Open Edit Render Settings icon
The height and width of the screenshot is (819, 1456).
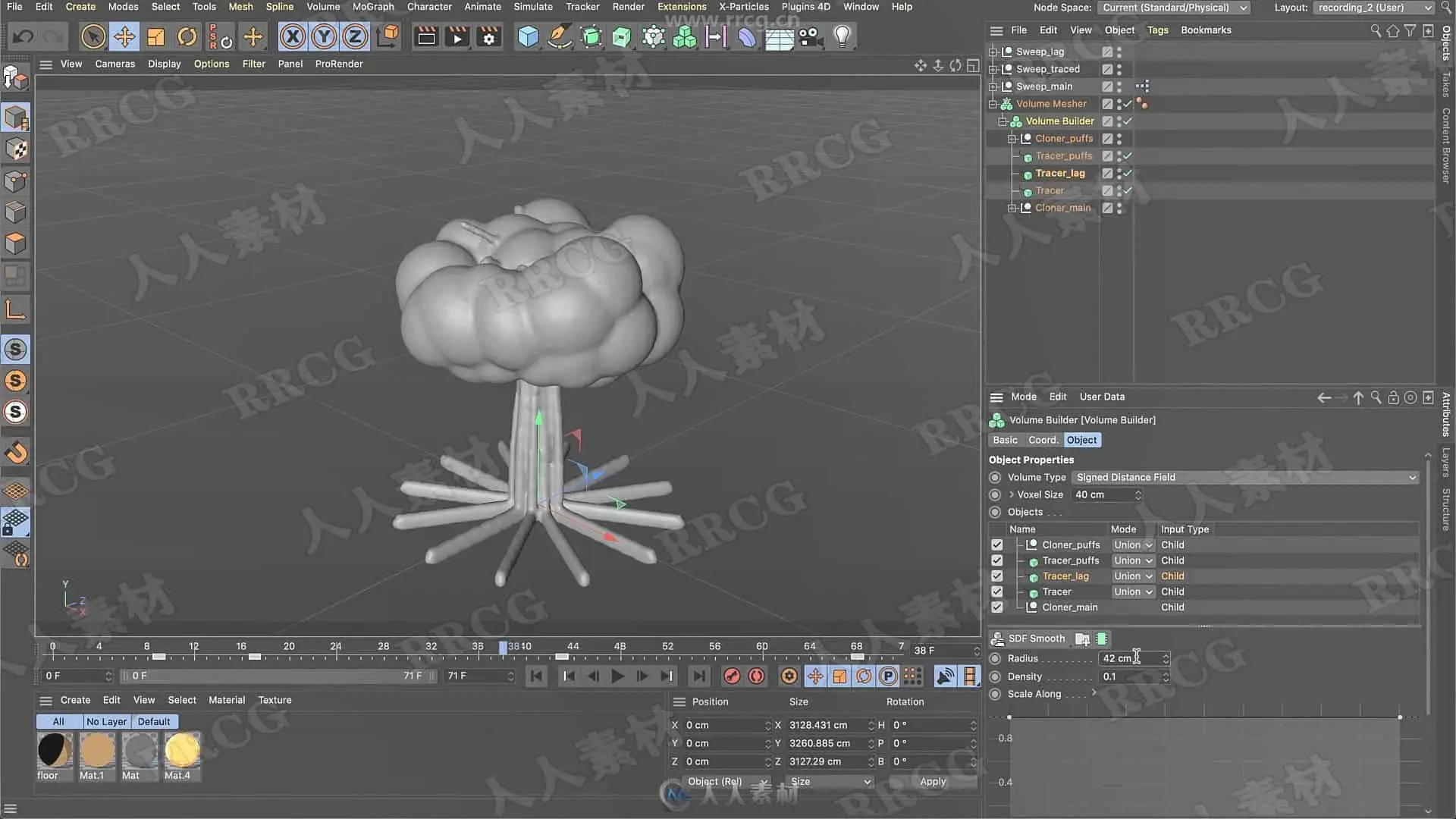point(489,36)
